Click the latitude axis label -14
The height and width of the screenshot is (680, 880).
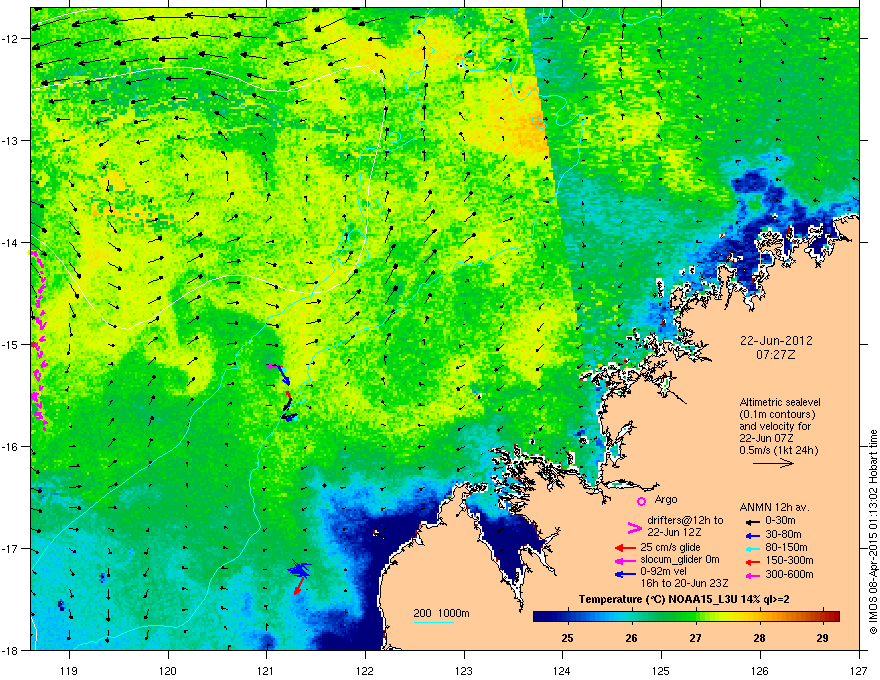(x=11, y=242)
